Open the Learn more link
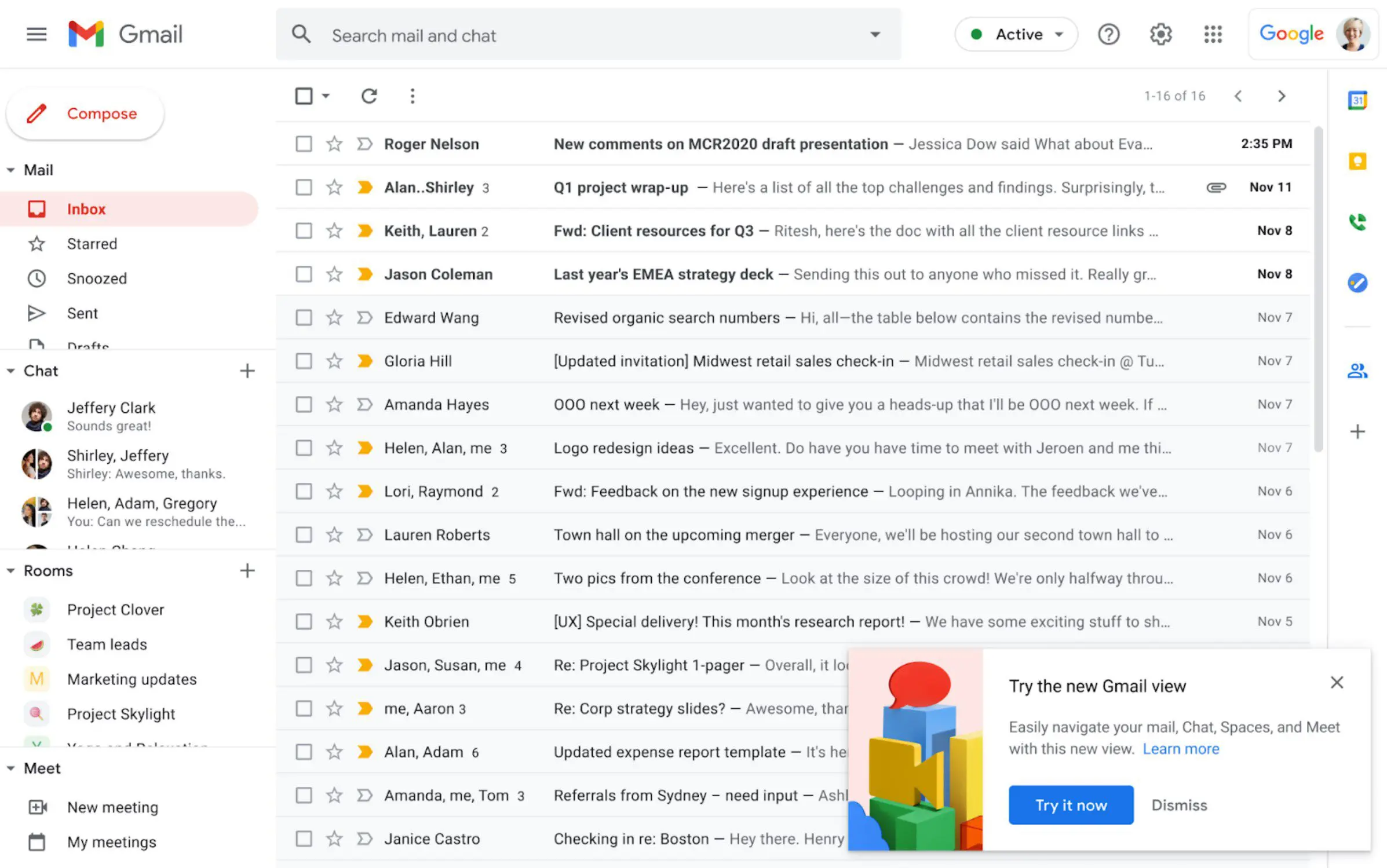The image size is (1387, 868). (1181, 748)
